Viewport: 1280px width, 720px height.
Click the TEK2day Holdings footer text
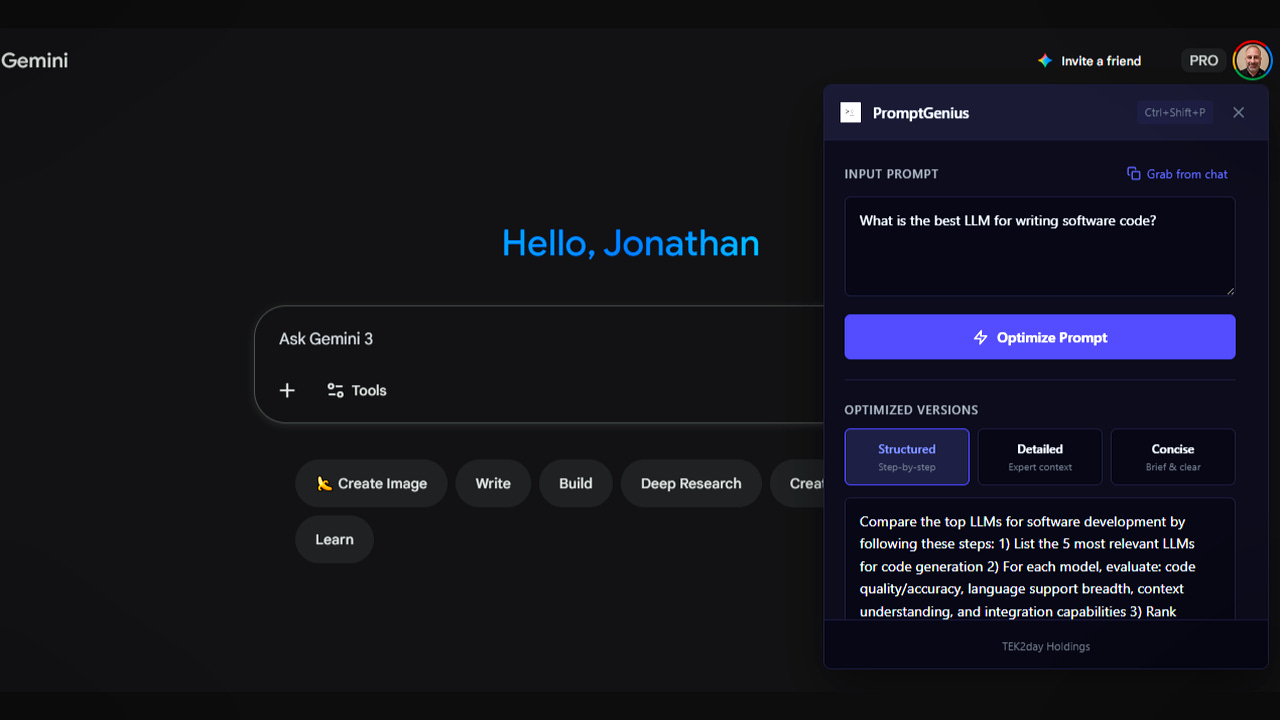coord(1046,646)
